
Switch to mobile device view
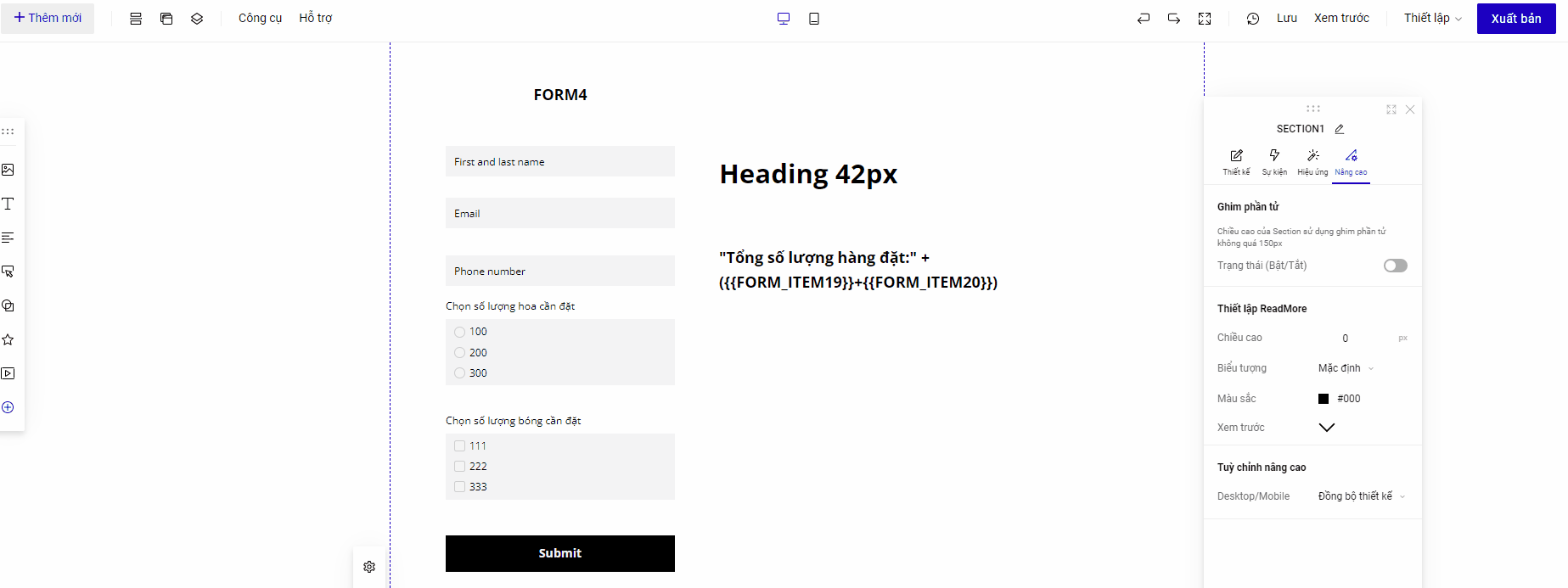814,19
